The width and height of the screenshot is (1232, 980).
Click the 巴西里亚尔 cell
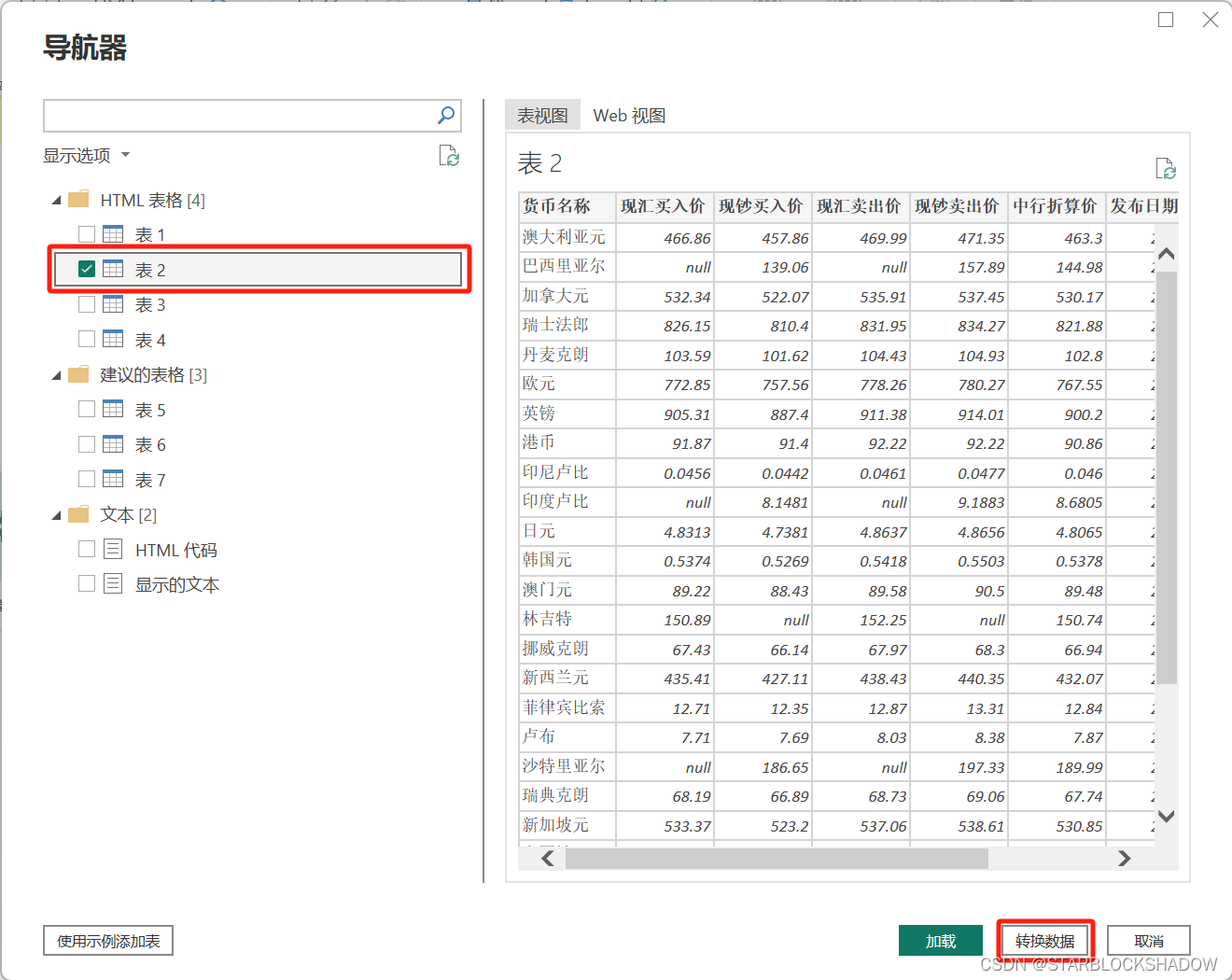click(x=567, y=266)
